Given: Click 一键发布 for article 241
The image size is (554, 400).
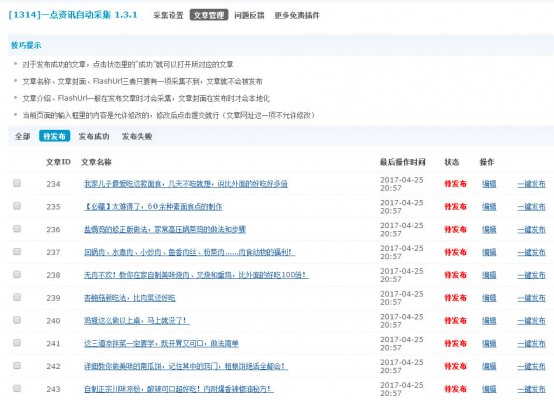Looking at the screenshot, I should point(531,343).
